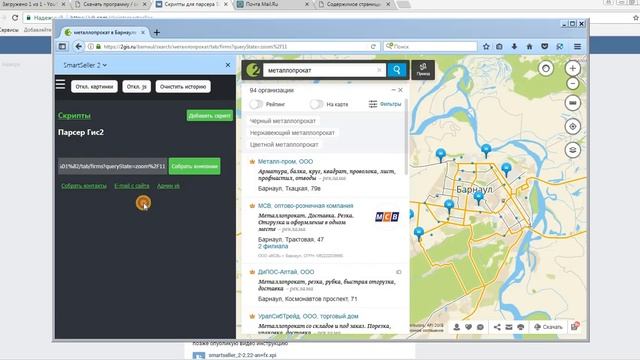Open the Металл-пром, ООО listing
The image size is (640, 360).
(285, 162)
